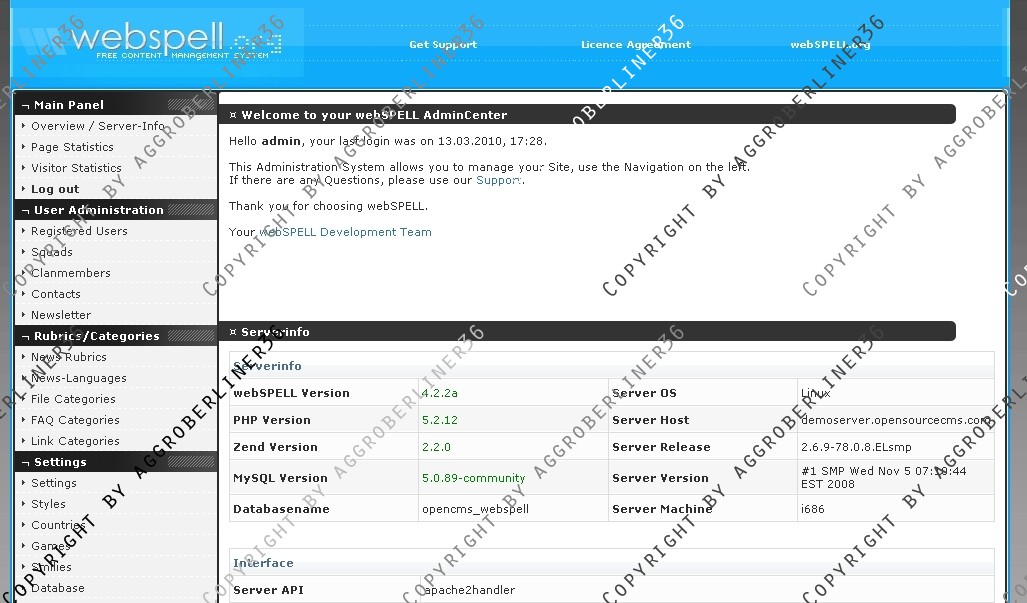Open Overview / Server-Info

tap(98, 126)
